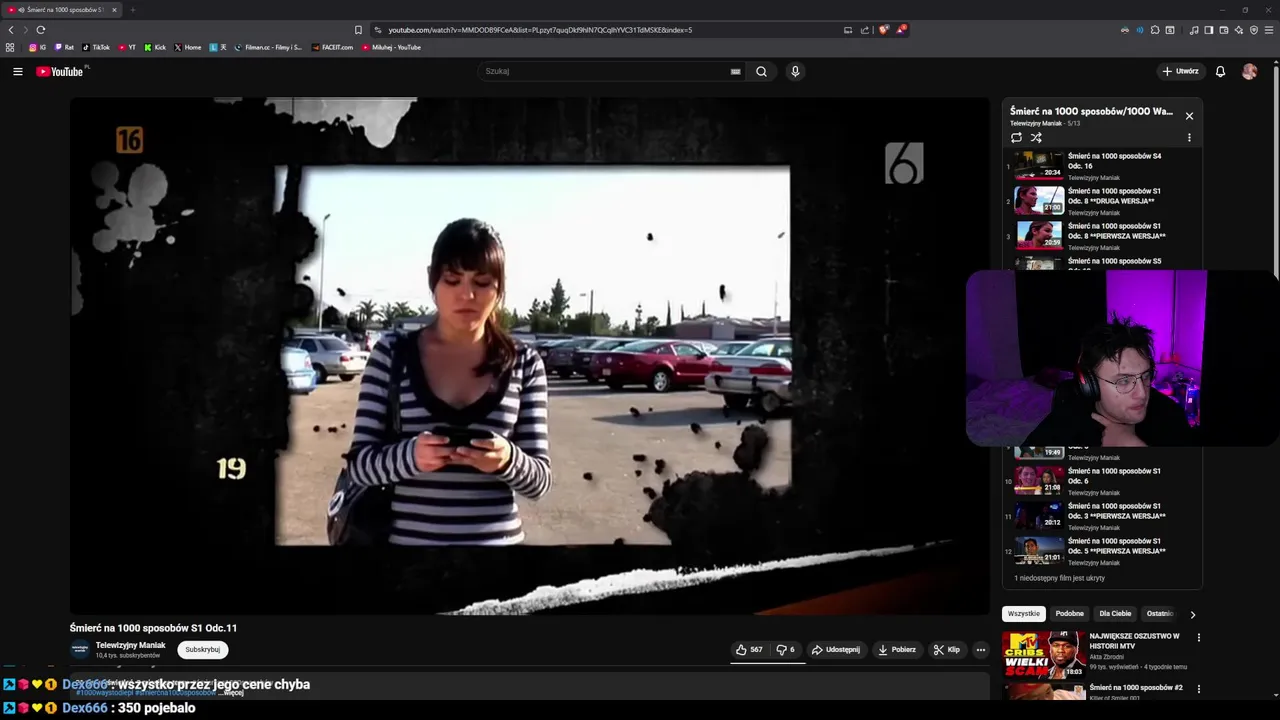Click the Udostępnij share button
The height and width of the screenshot is (720, 1280).
pyautogui.click(x=836, y=649)
